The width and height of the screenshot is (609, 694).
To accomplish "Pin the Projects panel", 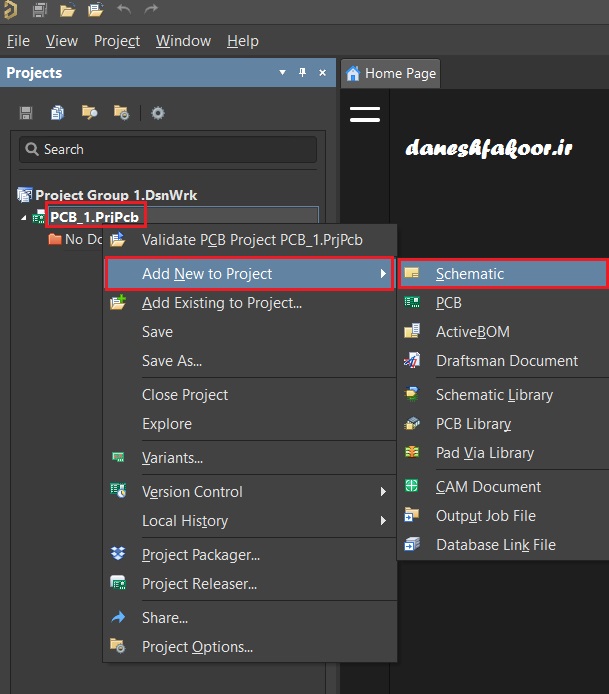I will tap(302, 72).
